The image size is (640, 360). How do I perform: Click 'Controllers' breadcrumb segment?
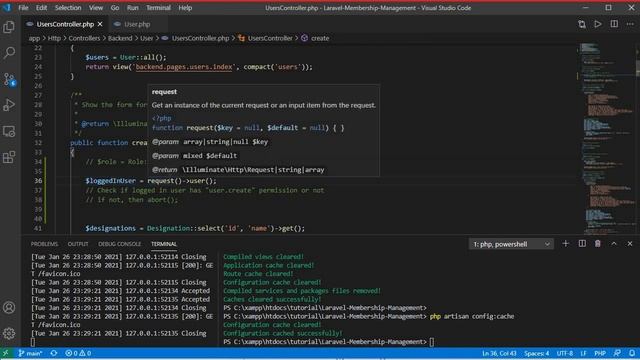[x=84, y=38]
